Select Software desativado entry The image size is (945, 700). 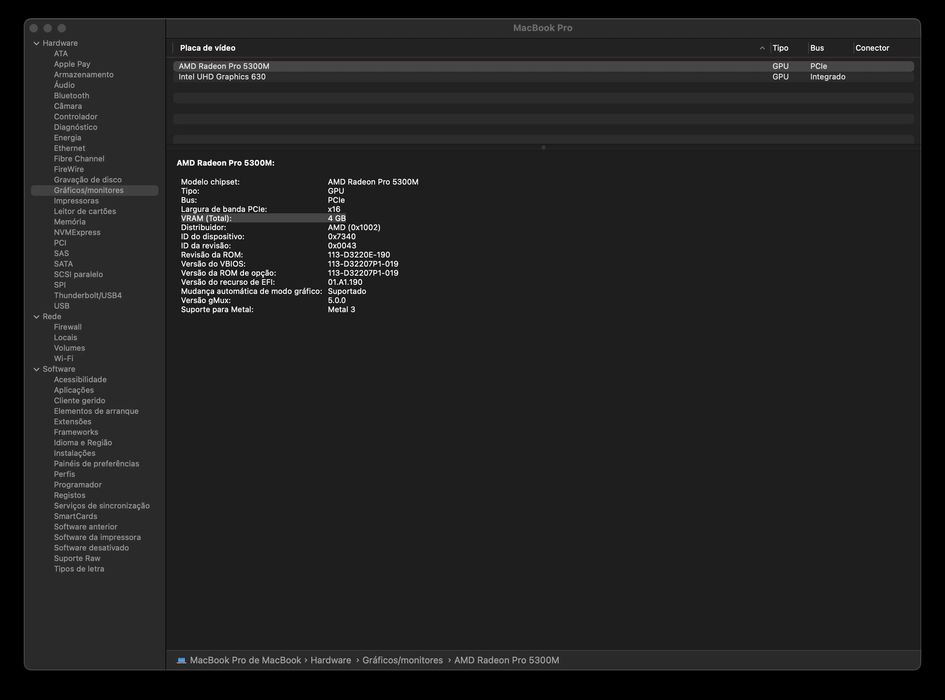pos(91,548)
